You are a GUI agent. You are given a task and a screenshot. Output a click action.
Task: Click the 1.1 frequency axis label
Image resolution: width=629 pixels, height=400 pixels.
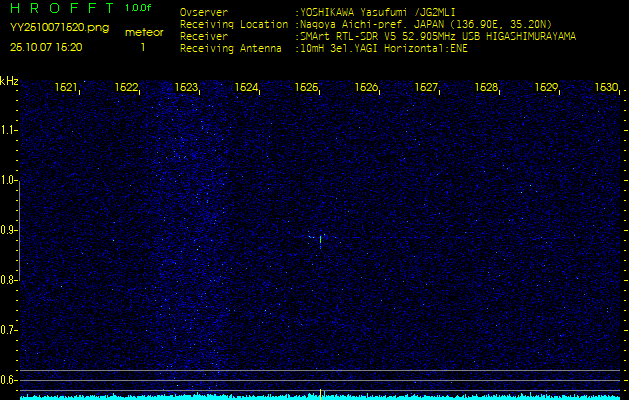9,130
